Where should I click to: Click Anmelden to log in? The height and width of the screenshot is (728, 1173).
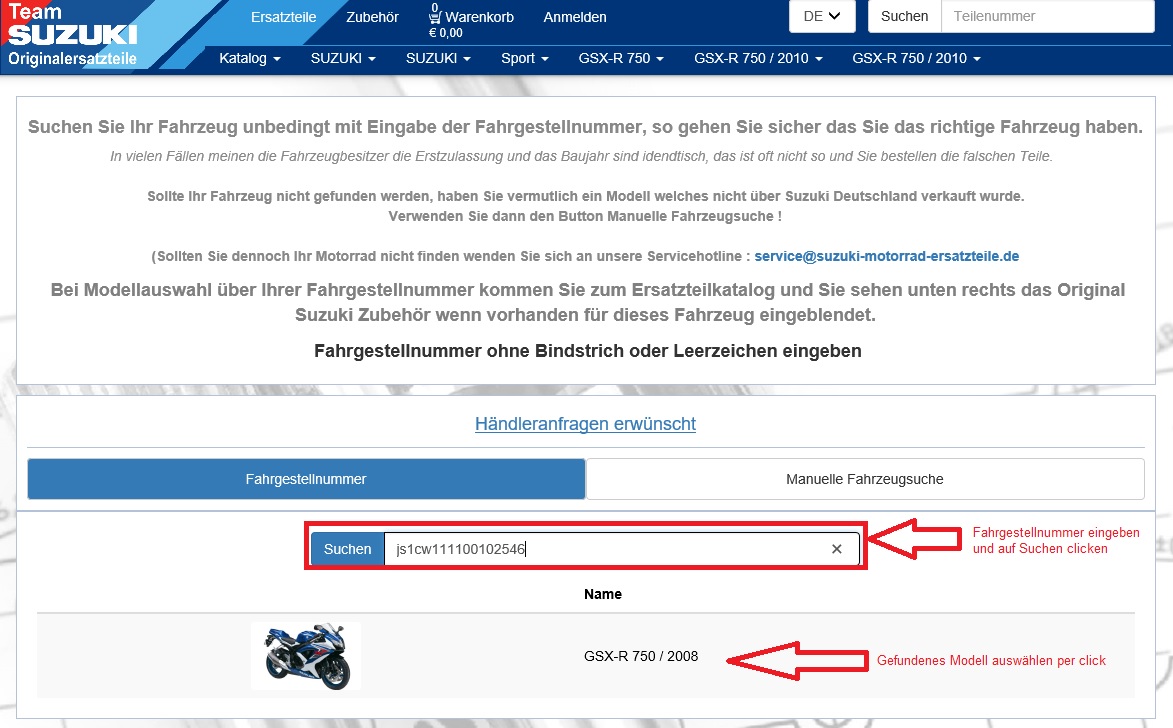pos(575,17)
